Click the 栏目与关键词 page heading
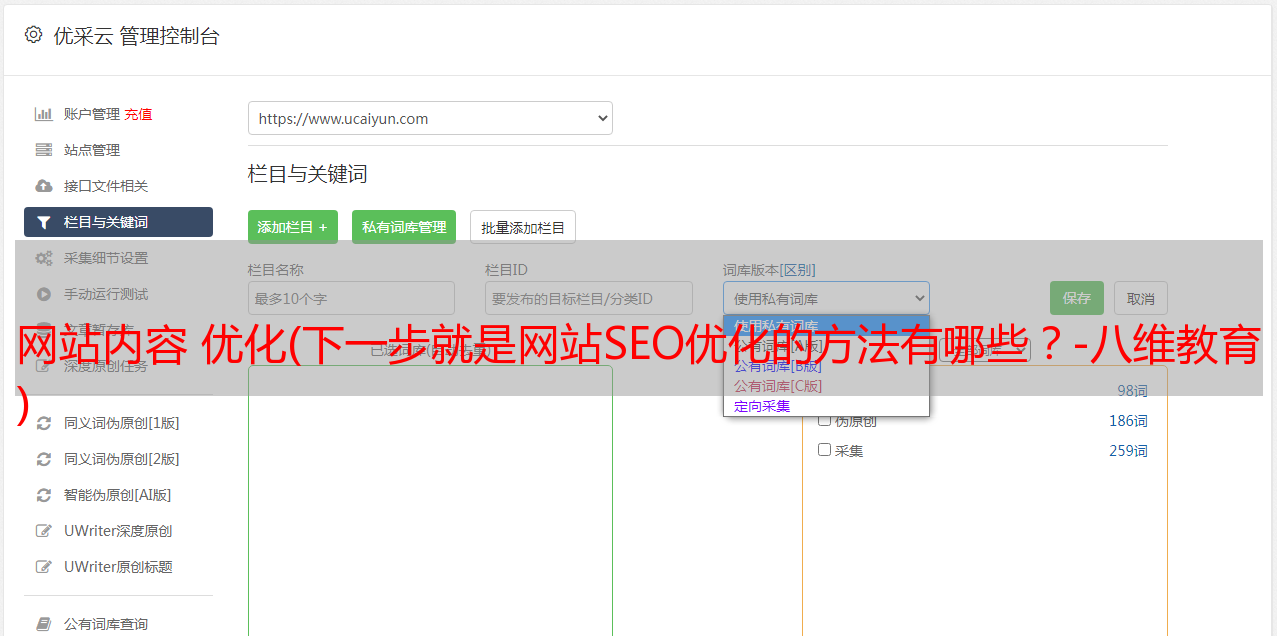The height and width of the screenshot is (636, 1277). [308, 174]
